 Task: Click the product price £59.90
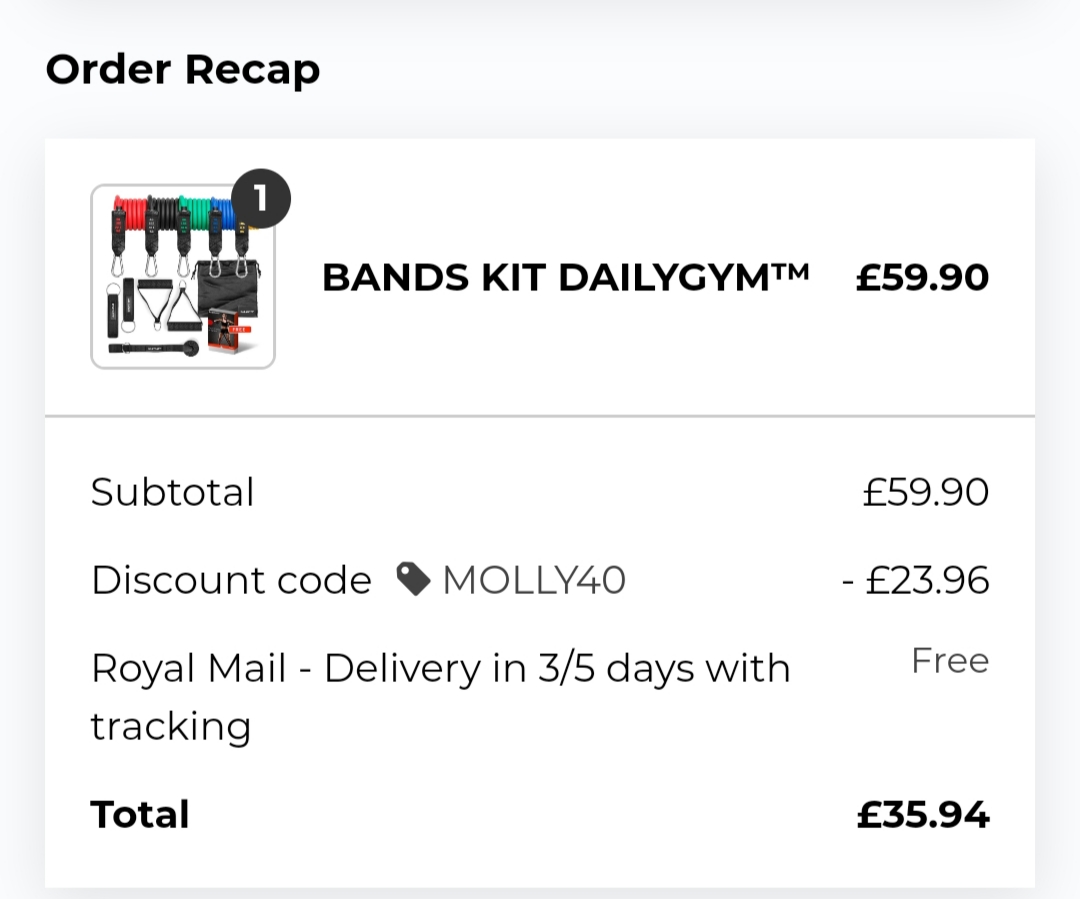922,278
